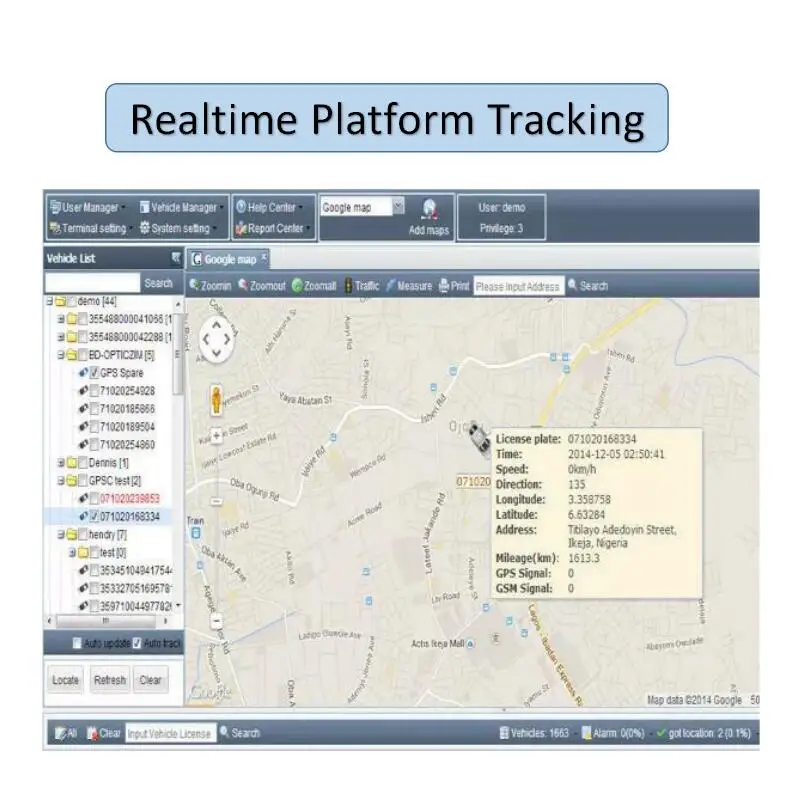This screenshot has height=799, width=800.
Task: Collapse the BD-OPTICZIM [5] group
Action: pyautogui.click(x=61, y=355)
